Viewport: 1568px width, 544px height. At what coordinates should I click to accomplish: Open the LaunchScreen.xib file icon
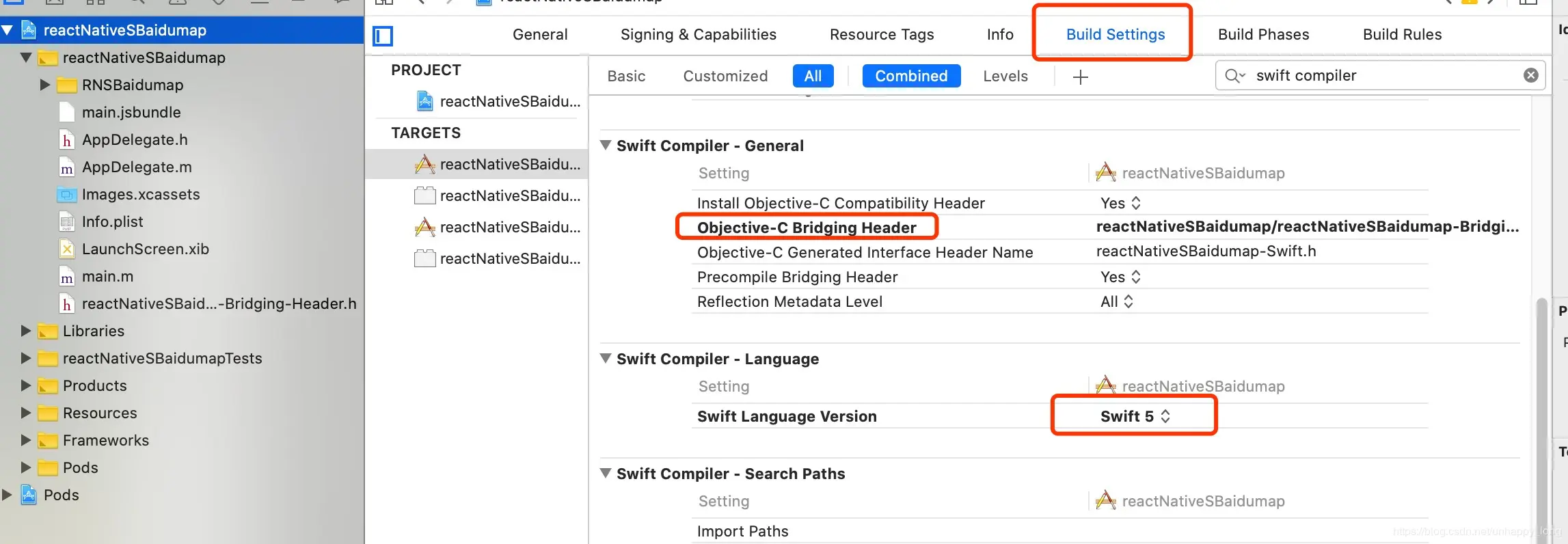(67, 249)
